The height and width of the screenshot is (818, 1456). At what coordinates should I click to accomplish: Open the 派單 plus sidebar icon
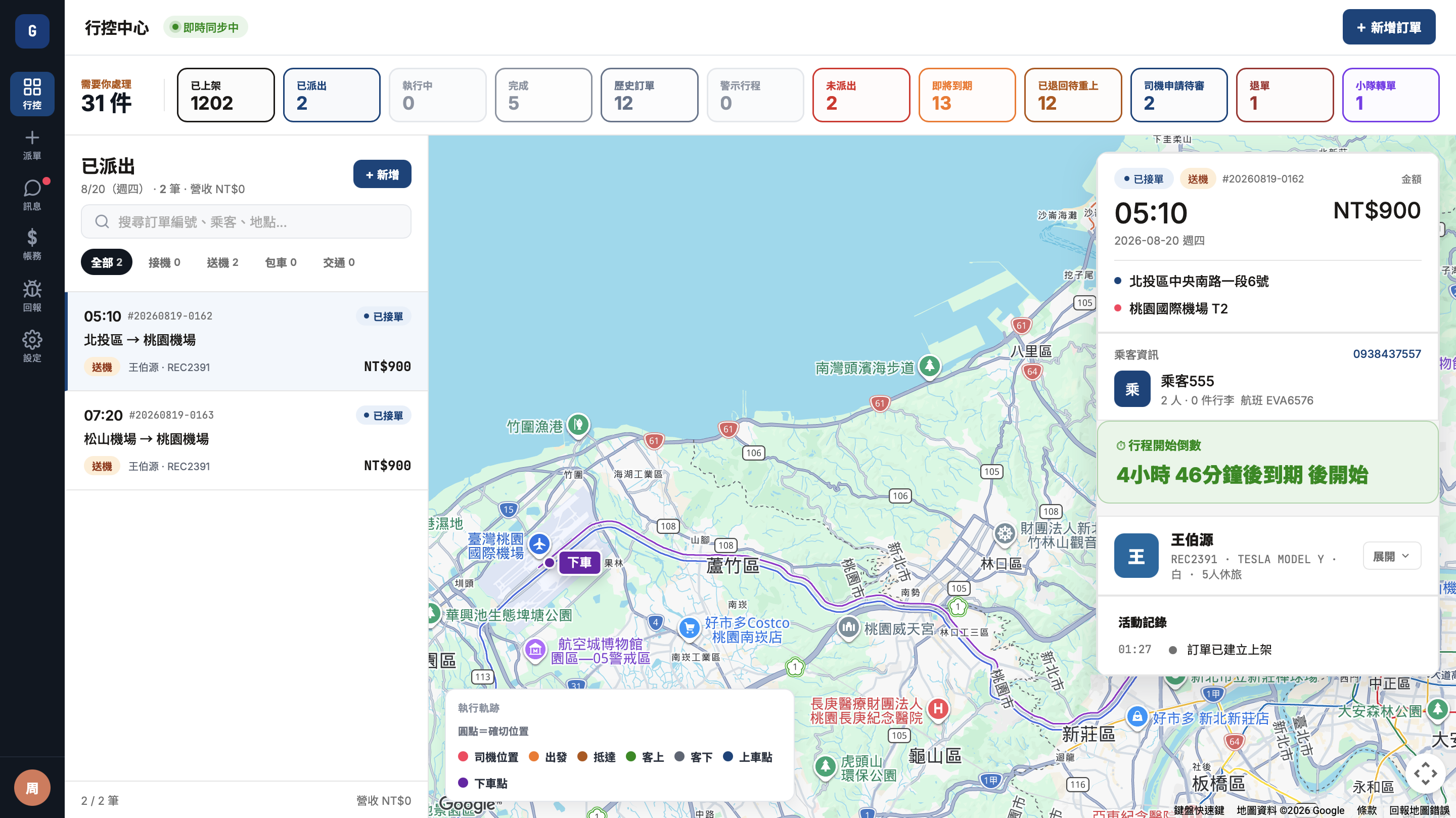click(32, 145)
